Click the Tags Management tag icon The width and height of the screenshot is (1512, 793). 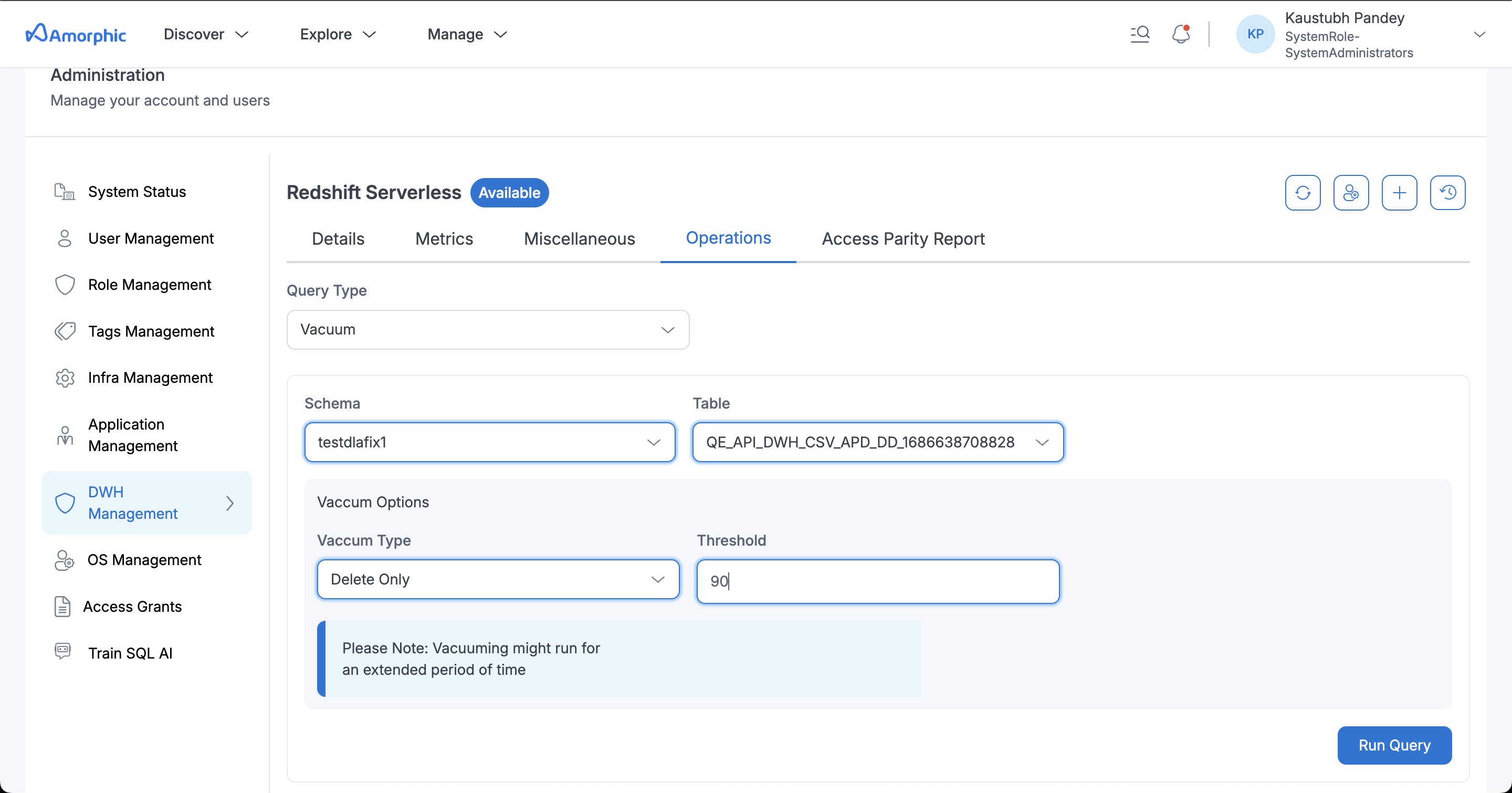(65, 331)
